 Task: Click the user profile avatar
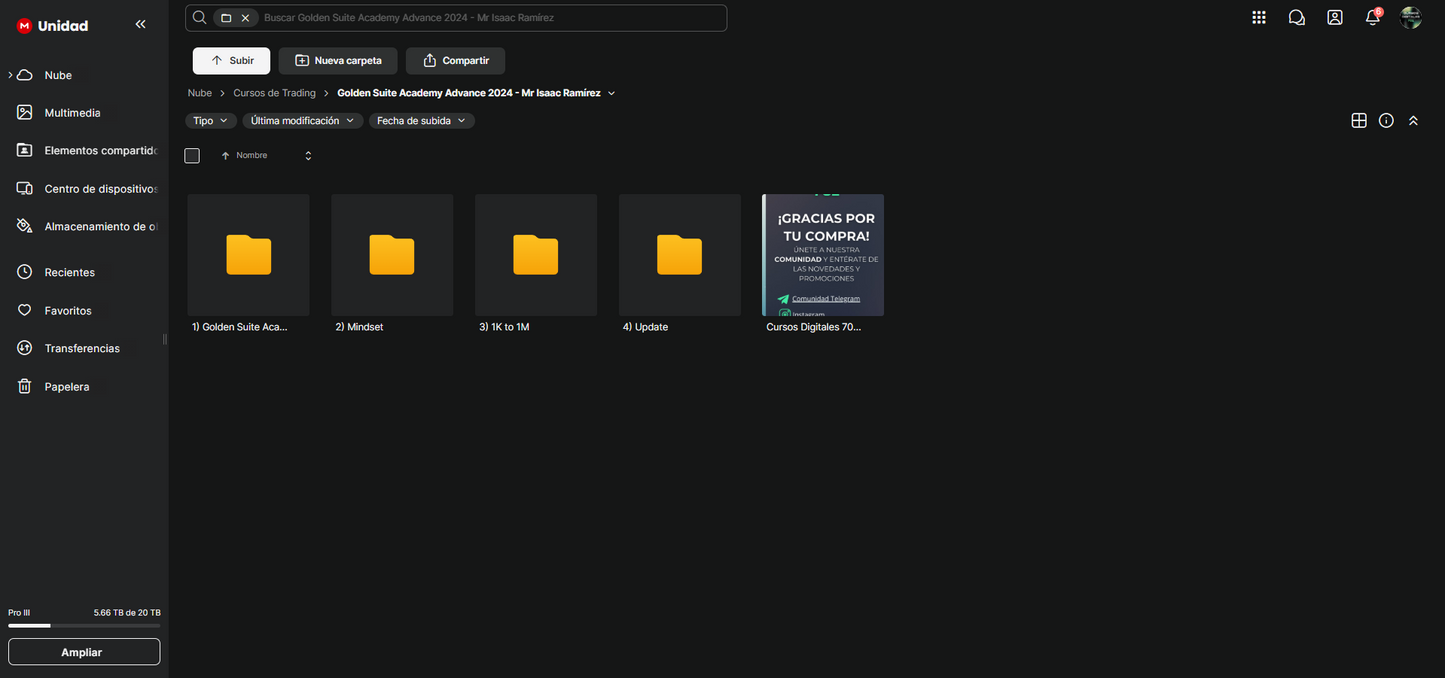(1410, 18)
